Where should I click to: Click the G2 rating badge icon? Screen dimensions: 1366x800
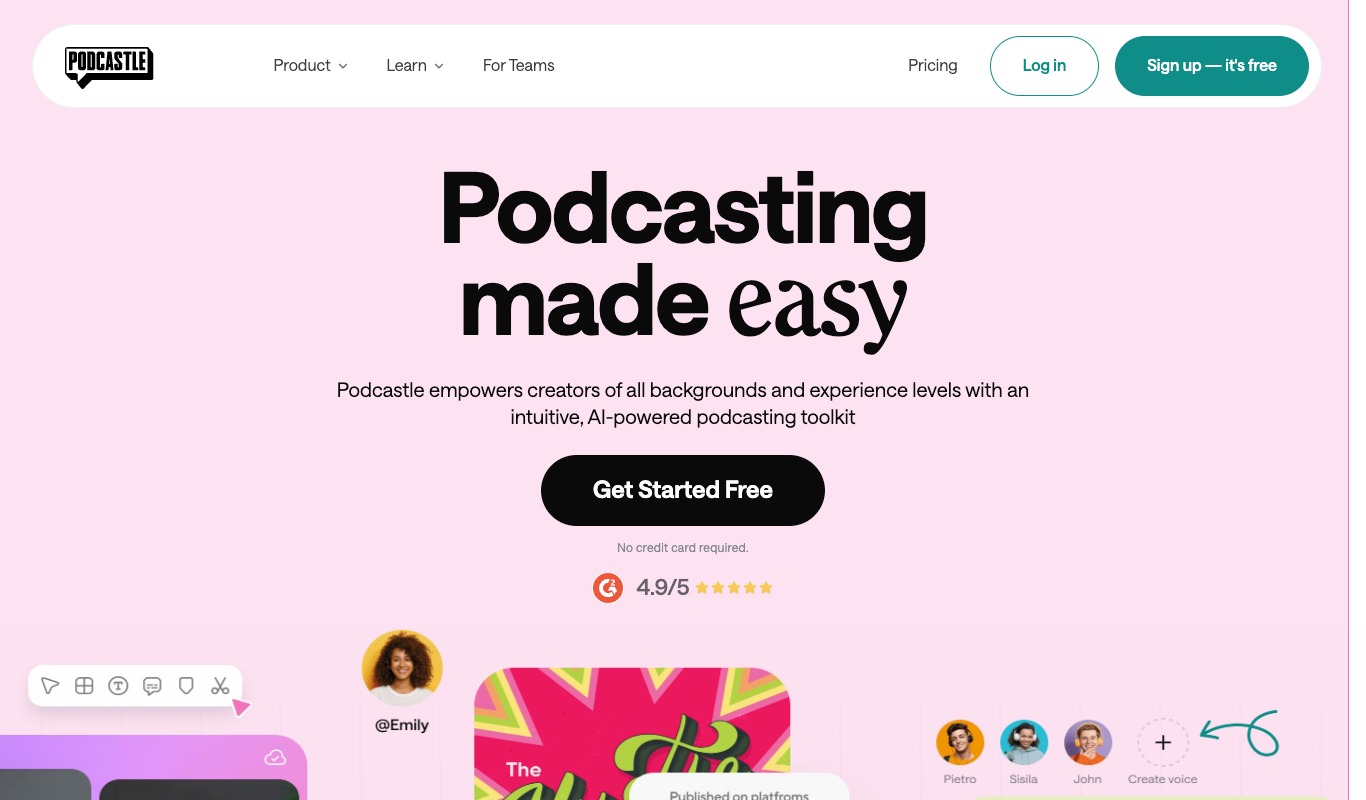pos(608,587)
